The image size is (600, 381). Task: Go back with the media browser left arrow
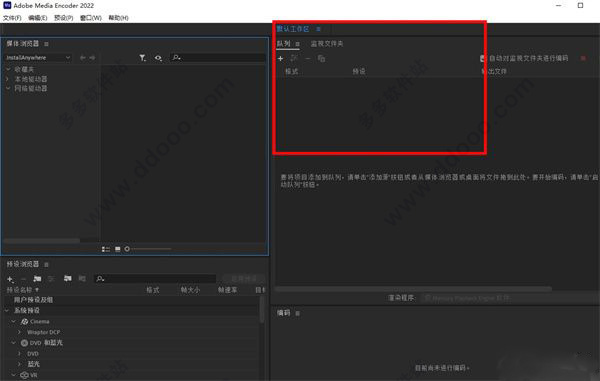(83, 58)
